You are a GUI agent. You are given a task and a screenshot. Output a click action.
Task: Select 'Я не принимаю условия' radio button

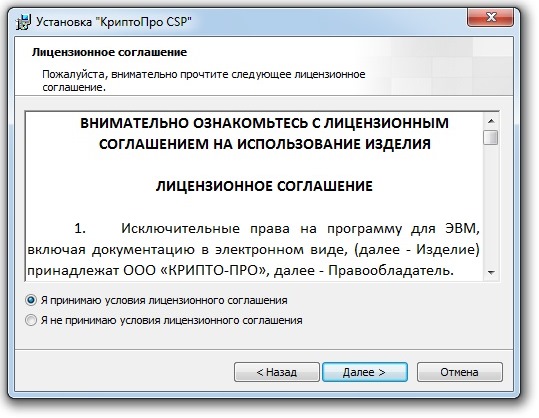31,320
